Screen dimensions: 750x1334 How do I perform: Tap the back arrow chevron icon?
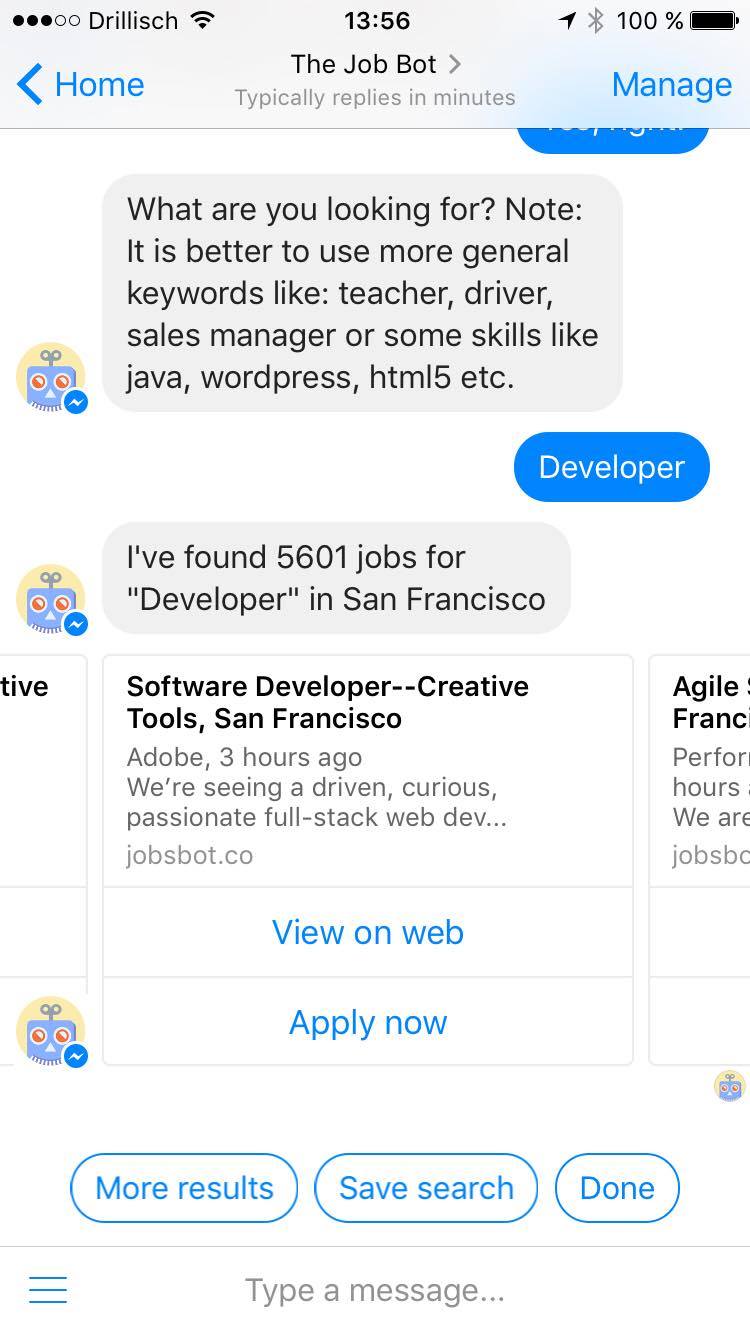click(x=30, y=84)
